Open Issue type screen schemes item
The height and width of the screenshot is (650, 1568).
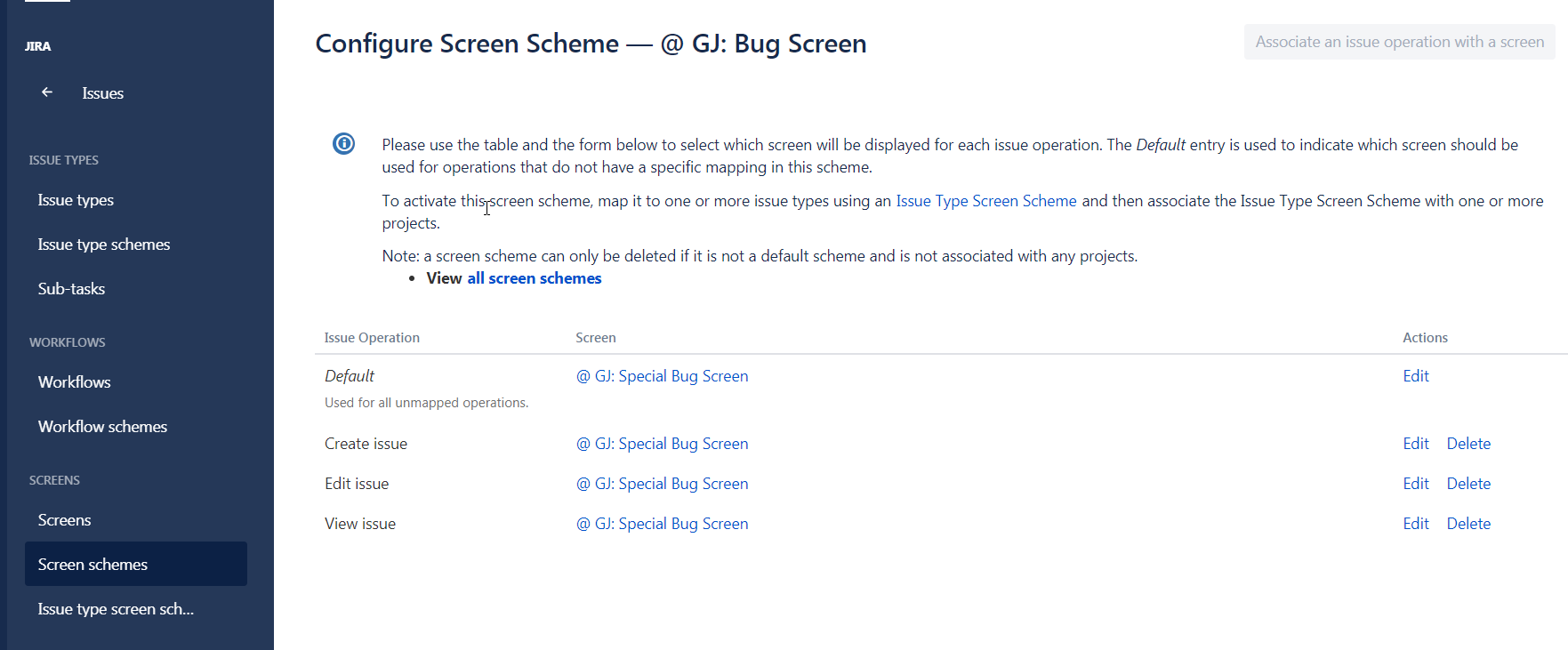point(116,609)
